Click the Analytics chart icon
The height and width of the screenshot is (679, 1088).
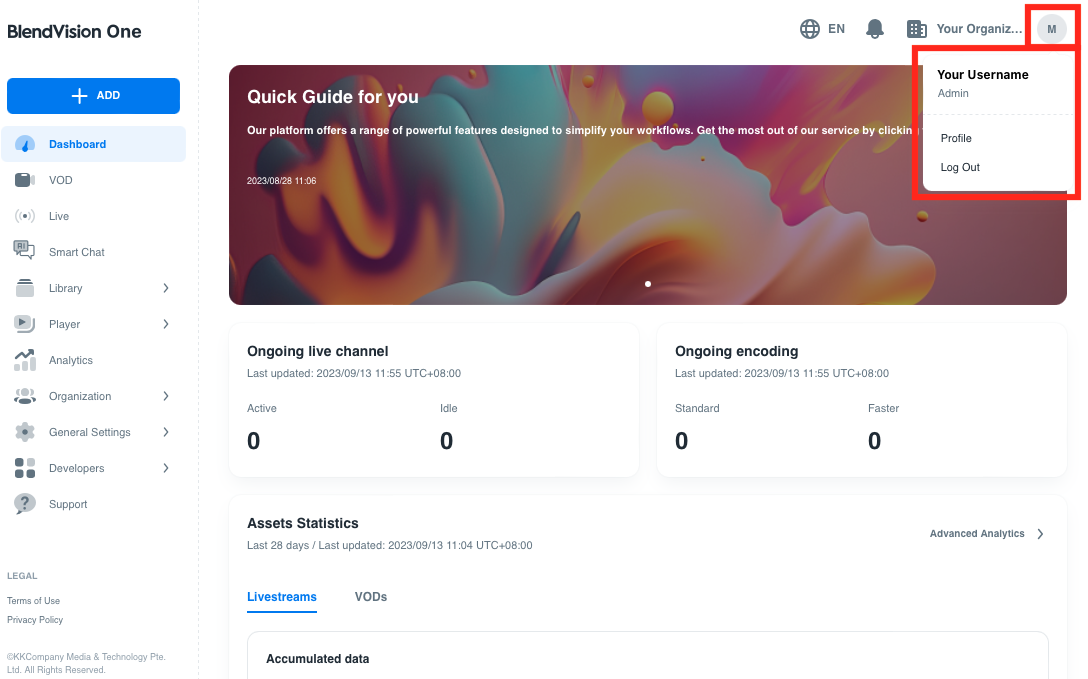point(25,360)
